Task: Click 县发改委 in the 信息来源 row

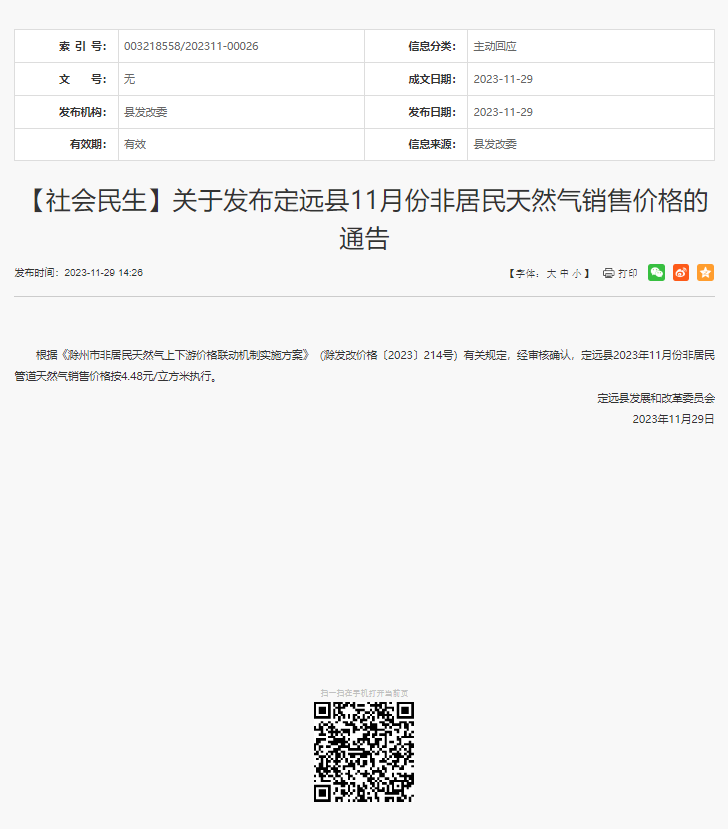Action: pyautogui.click(x=494, y=144)
